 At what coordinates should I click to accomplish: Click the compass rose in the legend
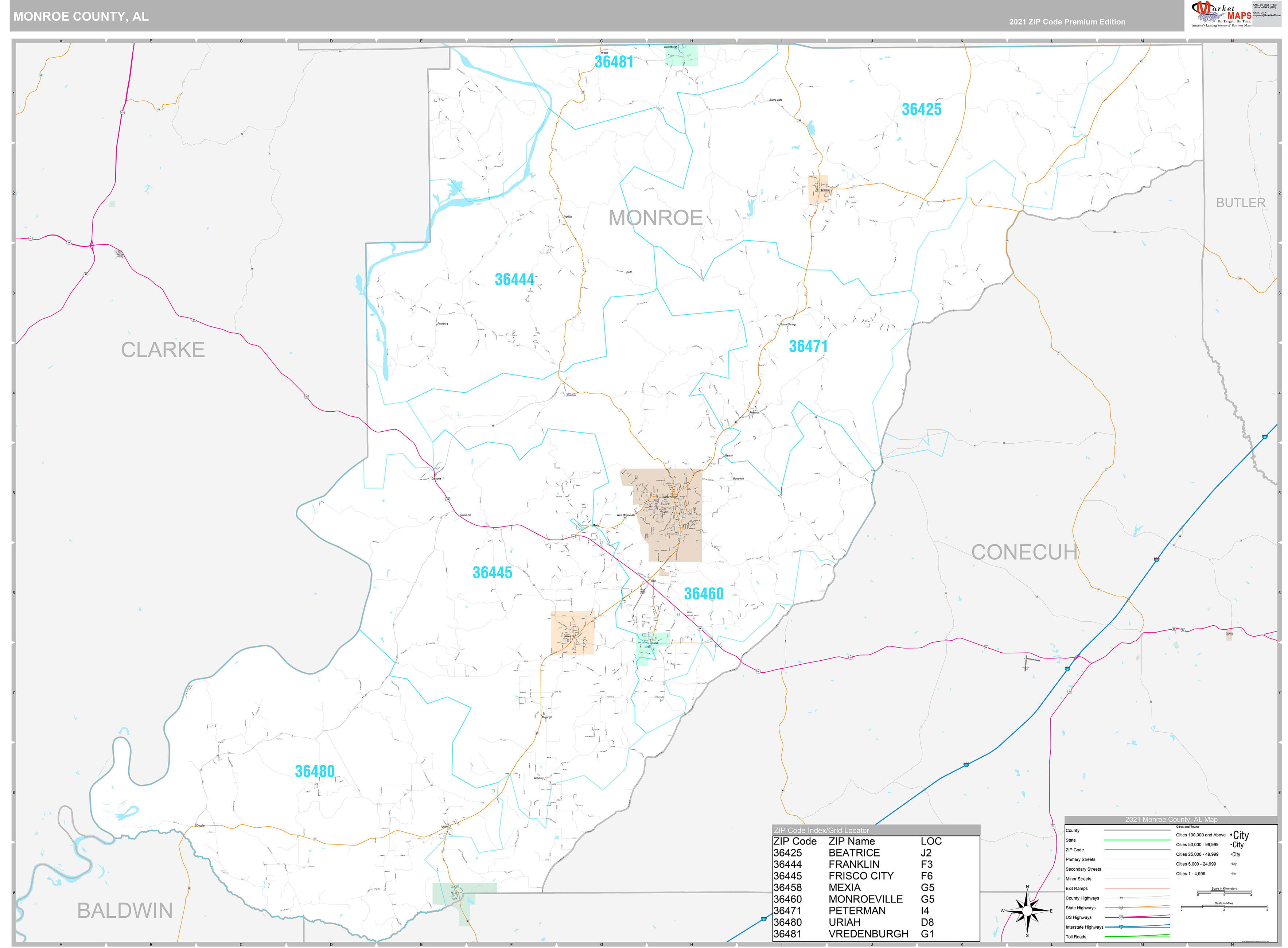(1027, 911)
